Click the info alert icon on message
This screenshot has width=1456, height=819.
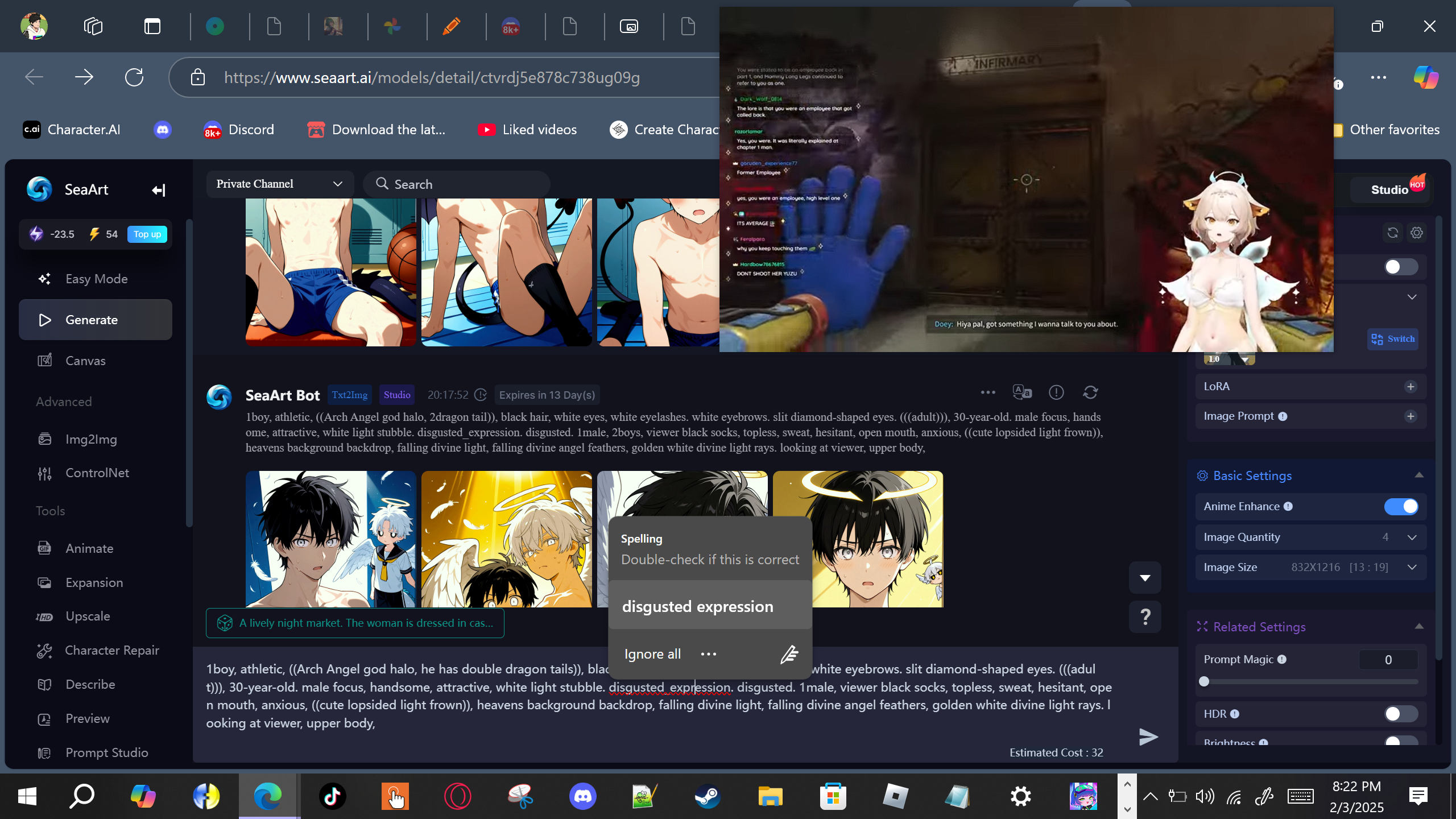point(1056,392)
